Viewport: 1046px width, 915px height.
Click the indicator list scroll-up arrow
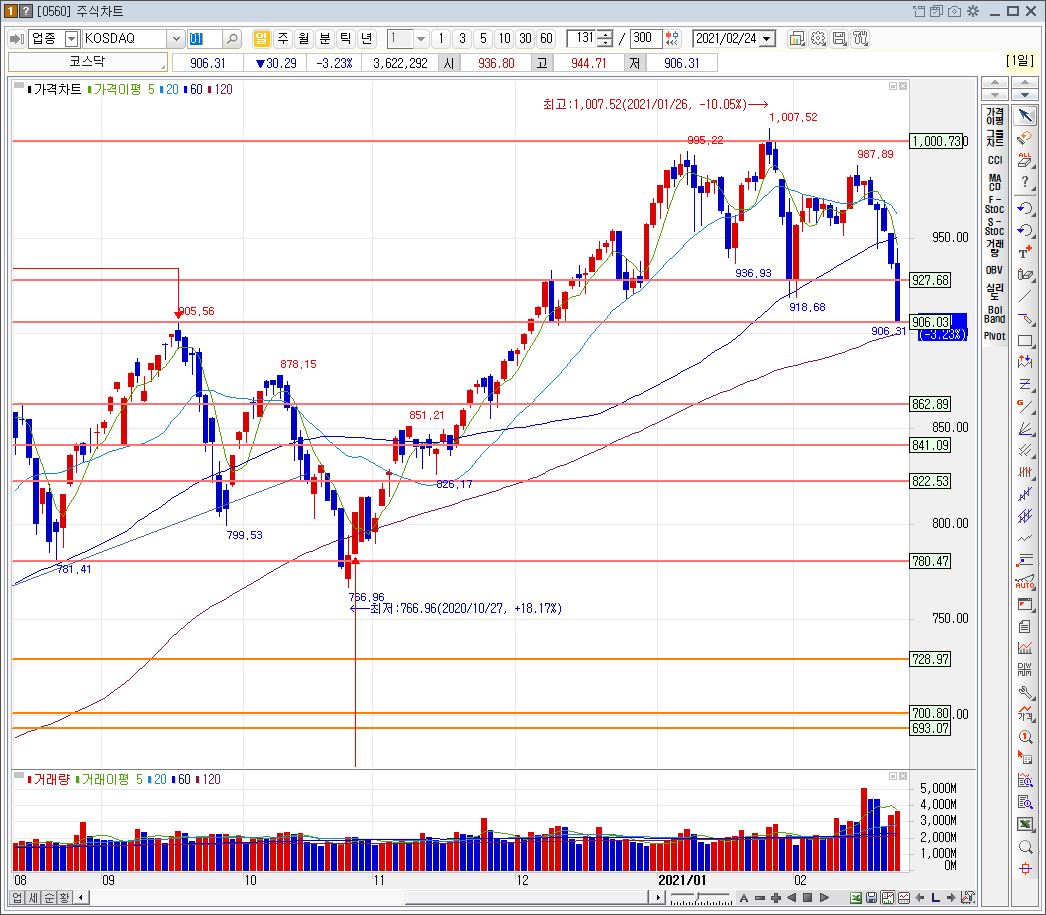pos(995,83)
